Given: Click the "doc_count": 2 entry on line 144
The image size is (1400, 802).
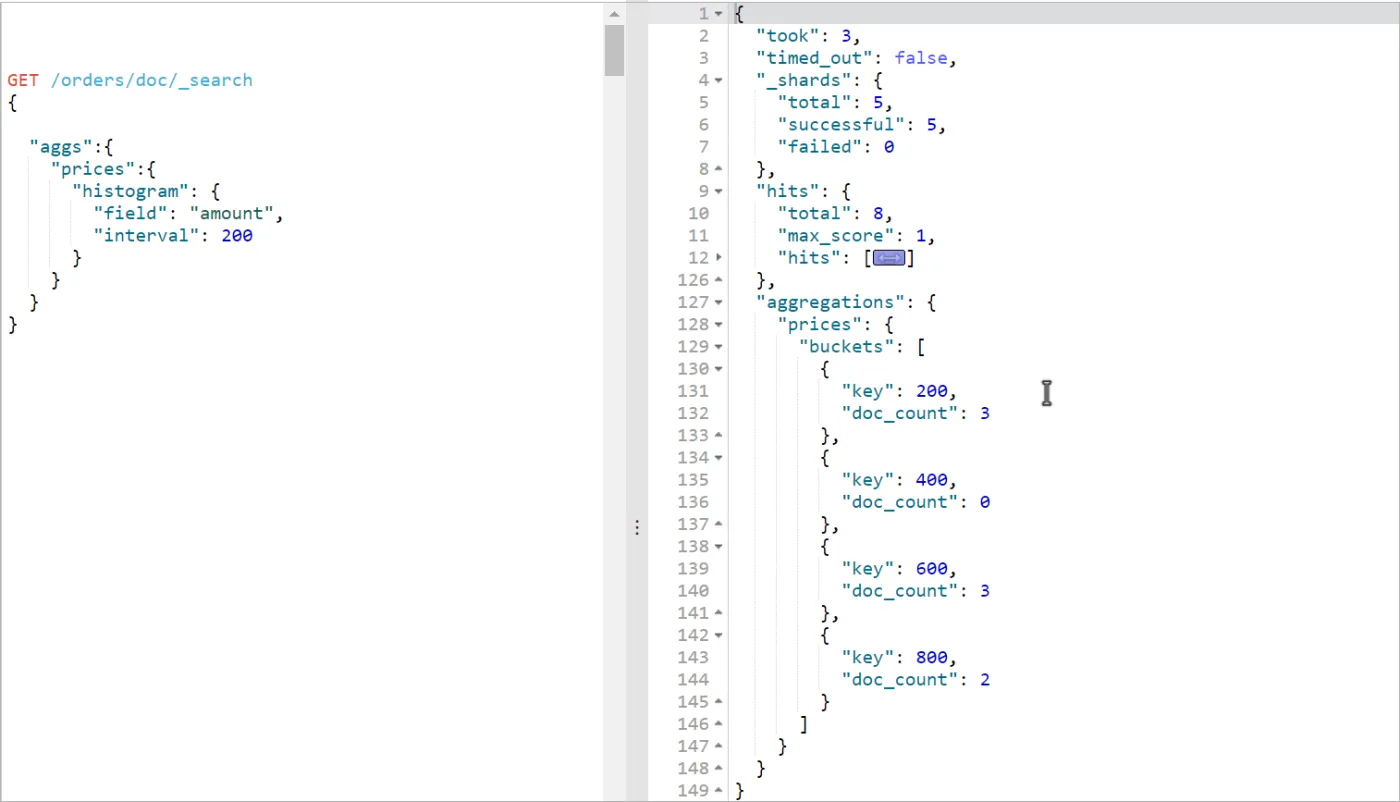Looking at the screenshot, I should point(916,679).
